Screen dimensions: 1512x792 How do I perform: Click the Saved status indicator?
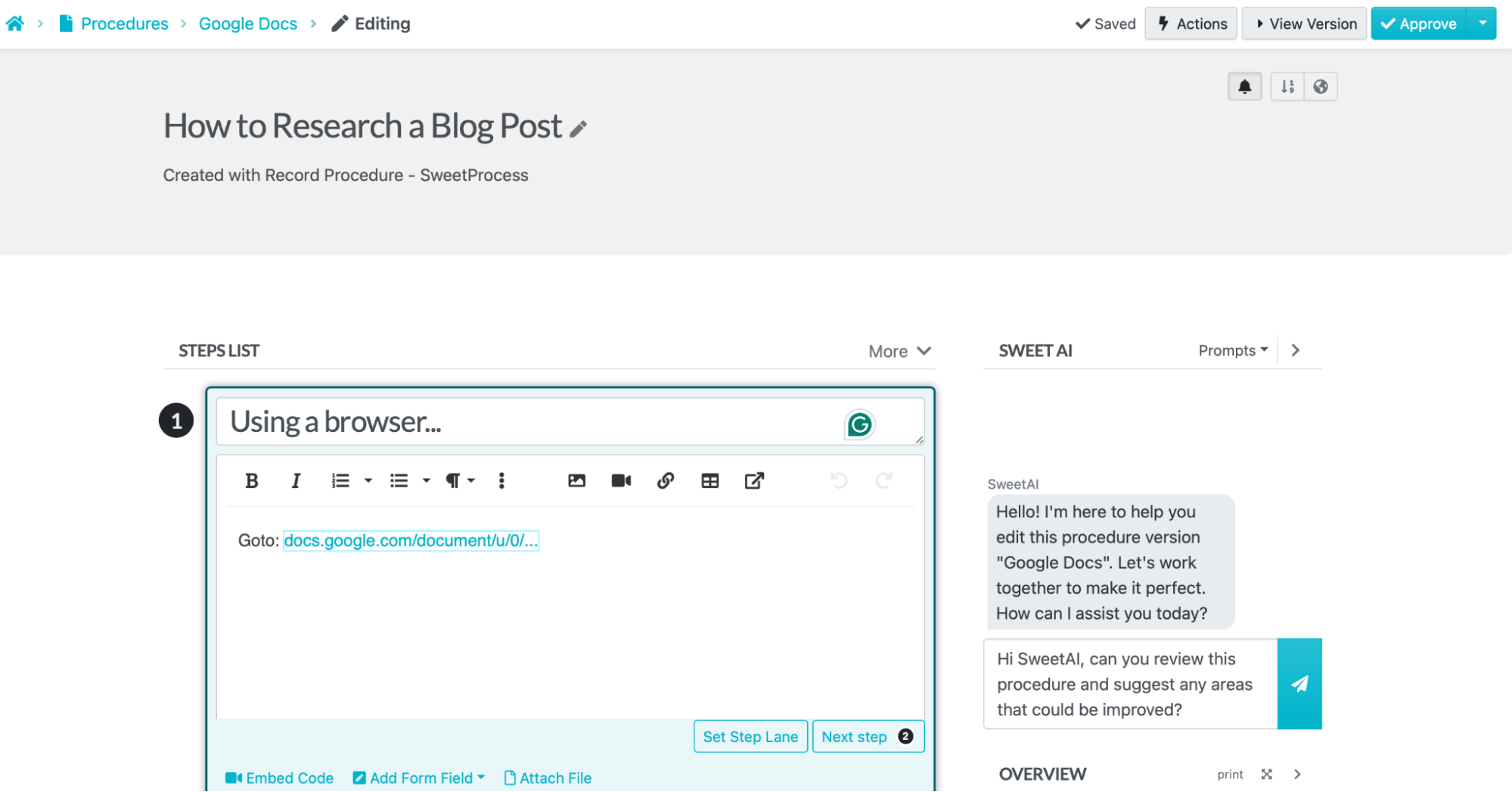(x=1105, y=23)
